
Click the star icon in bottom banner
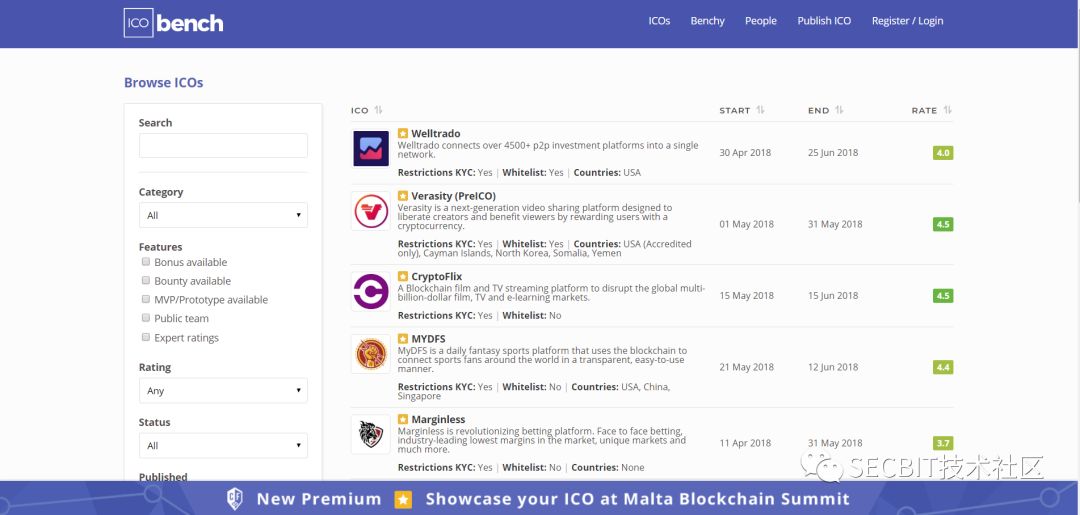(x=402, y=499)
